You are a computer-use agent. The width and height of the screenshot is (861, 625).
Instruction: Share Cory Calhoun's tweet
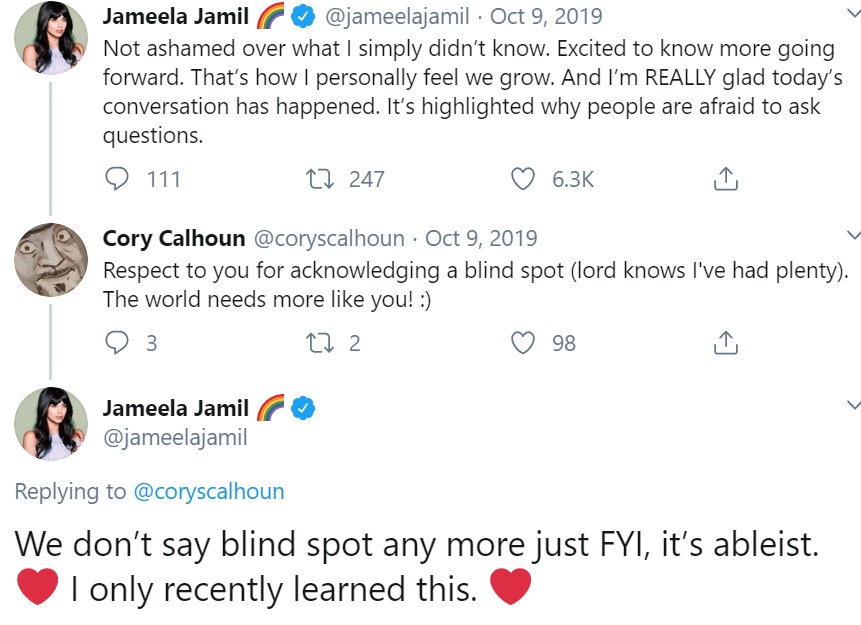tap(725, 342)
